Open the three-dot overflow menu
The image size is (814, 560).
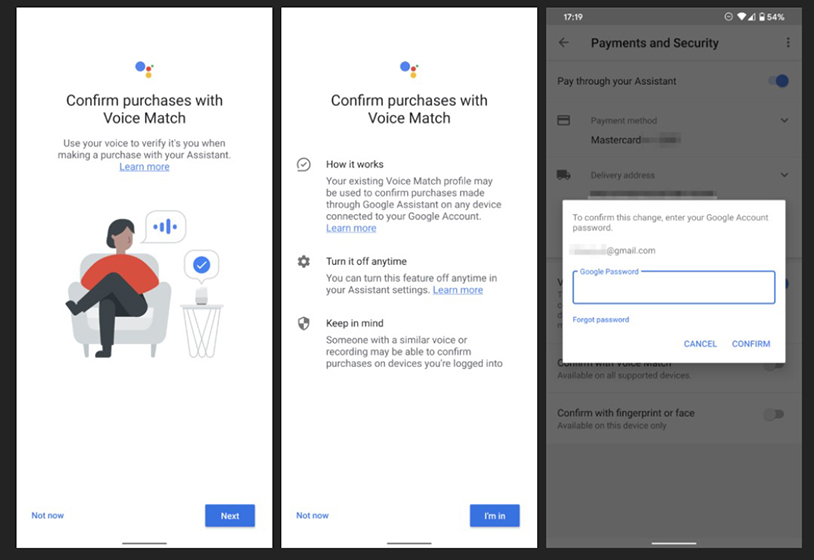[788, 43]
